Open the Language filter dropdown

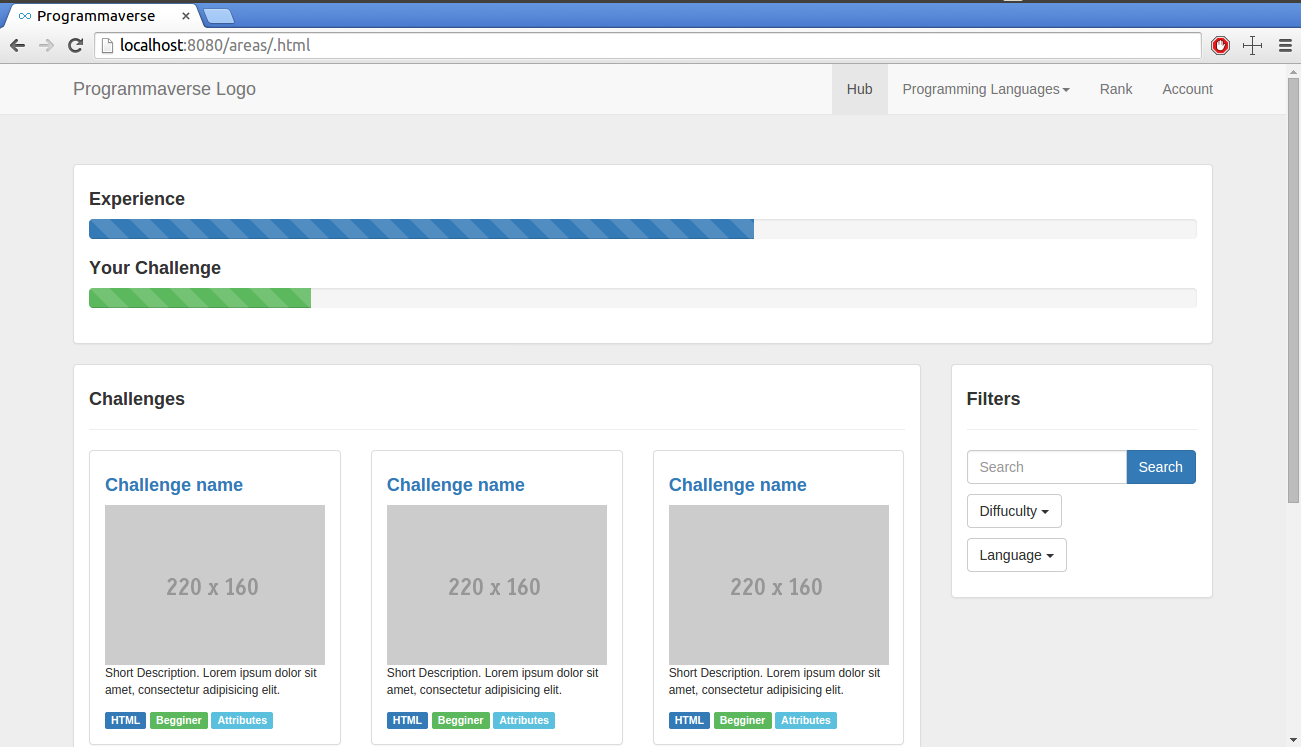pyautogui.click(x=1016, y=555)
